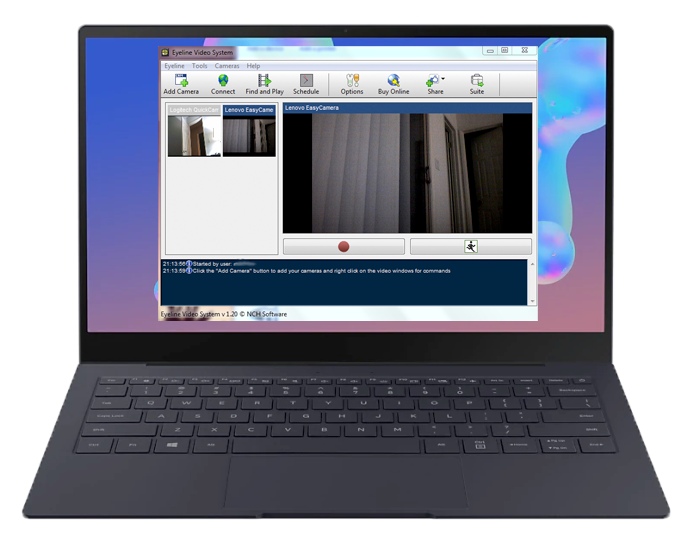The image size is (696, 535).
Task: Select the Logitech QuickCam thumbnail
Action: click(194, 131)
